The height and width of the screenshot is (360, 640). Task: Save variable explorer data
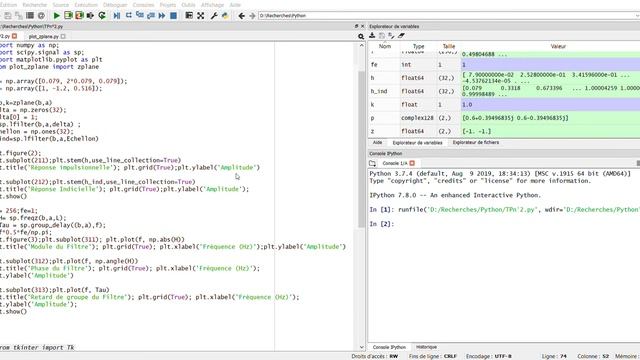(x=382, y=36)
